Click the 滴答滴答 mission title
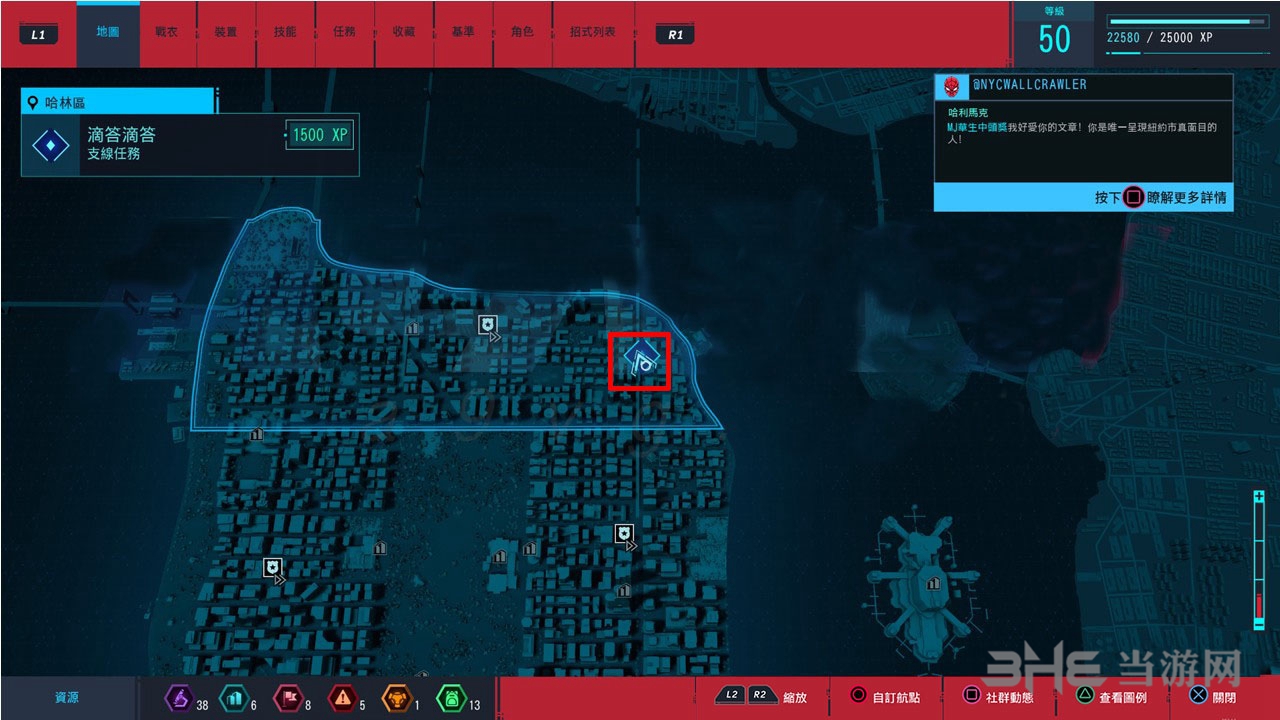This screenshot has height=720, width=1280. (x=121, y=134)
